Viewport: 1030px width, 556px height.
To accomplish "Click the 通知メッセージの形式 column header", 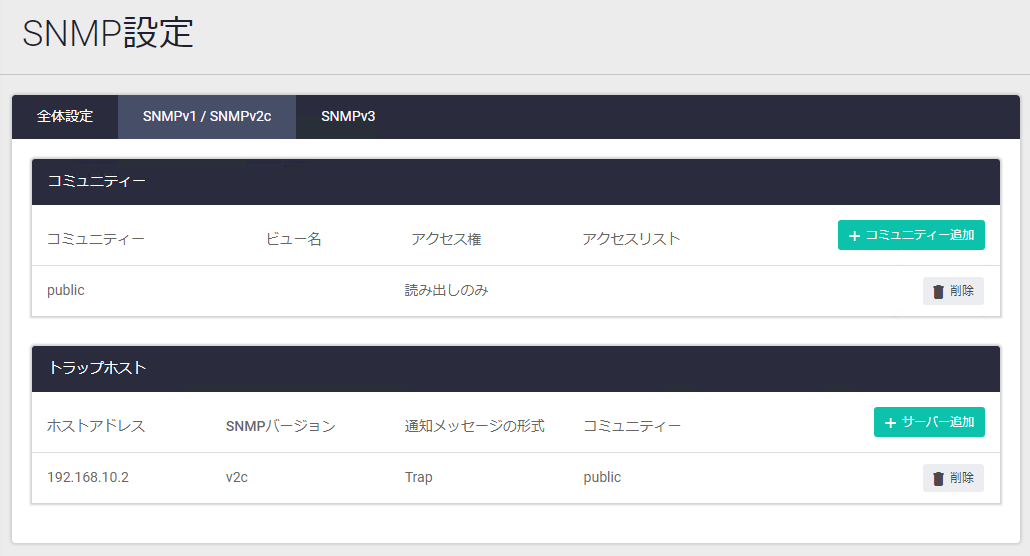I will 474,426.
